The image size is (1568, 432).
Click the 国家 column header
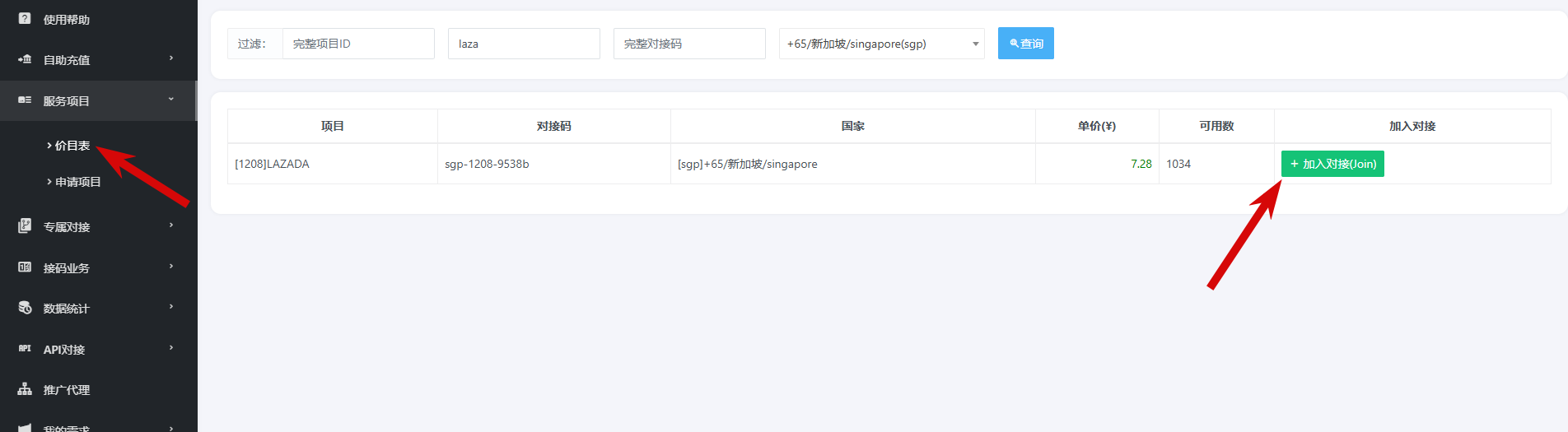point(853,126)
